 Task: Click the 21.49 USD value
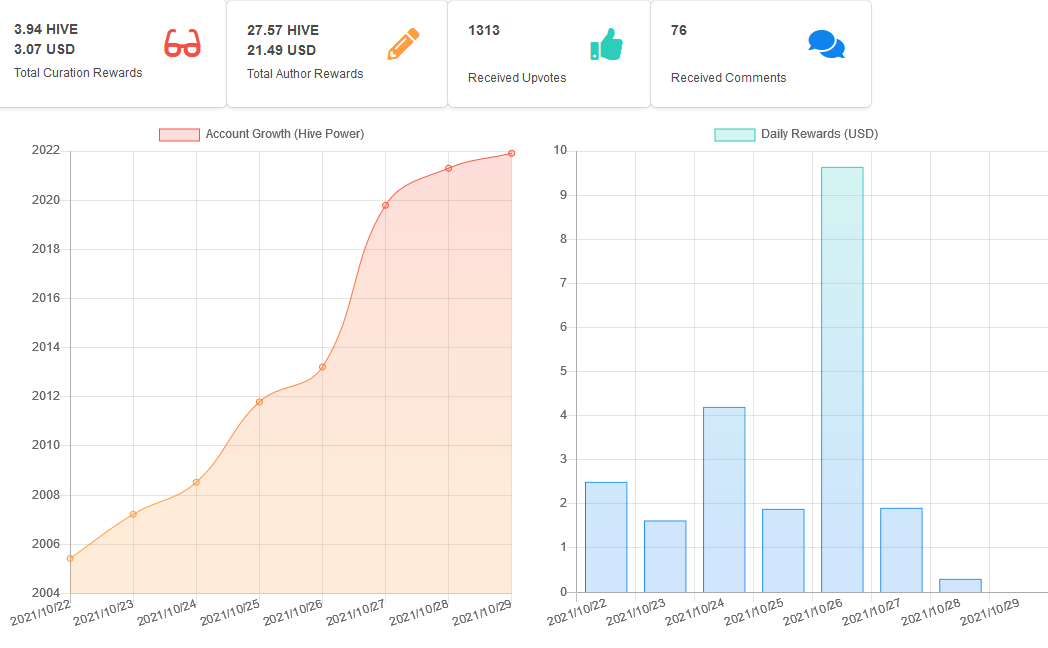281,51
